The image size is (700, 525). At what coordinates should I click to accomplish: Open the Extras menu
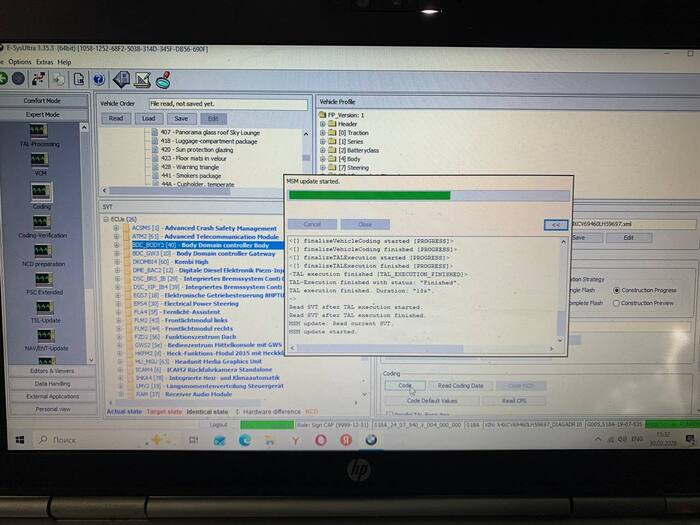pos(44,62)
